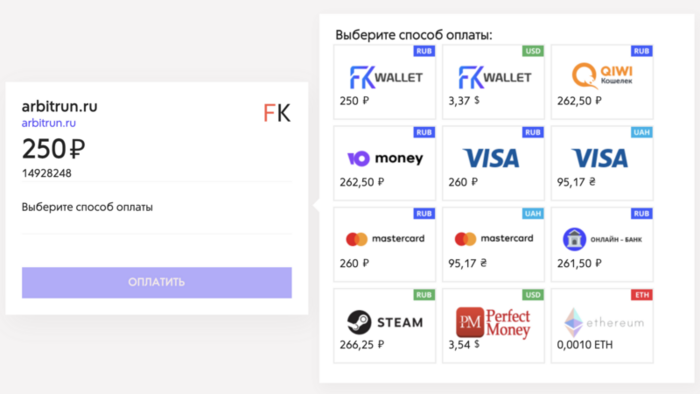Select the Онлайн-банк payment option

coord(602,245)
